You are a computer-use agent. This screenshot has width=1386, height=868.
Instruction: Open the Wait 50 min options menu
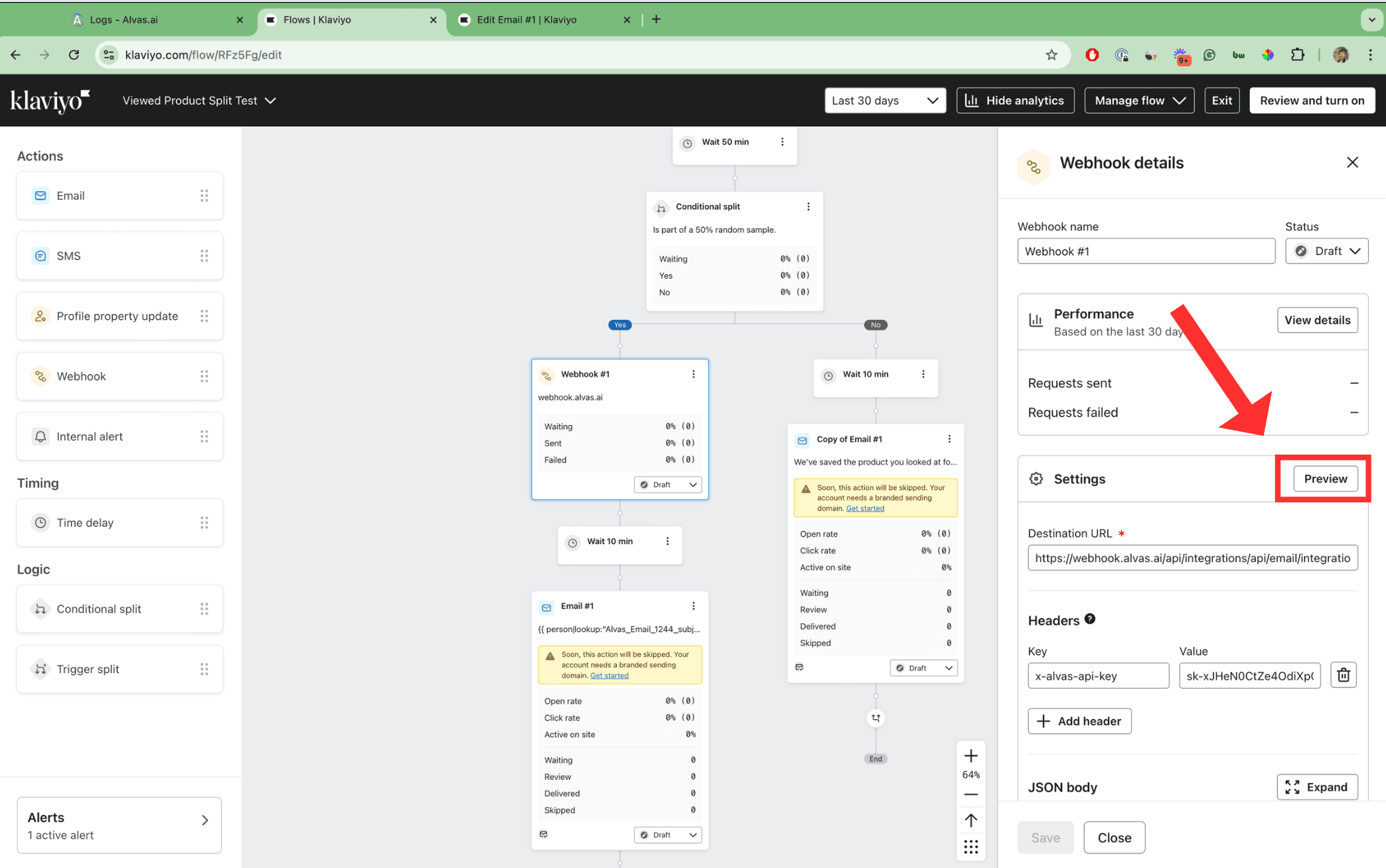pyautogui.click(x=783, y=142)
